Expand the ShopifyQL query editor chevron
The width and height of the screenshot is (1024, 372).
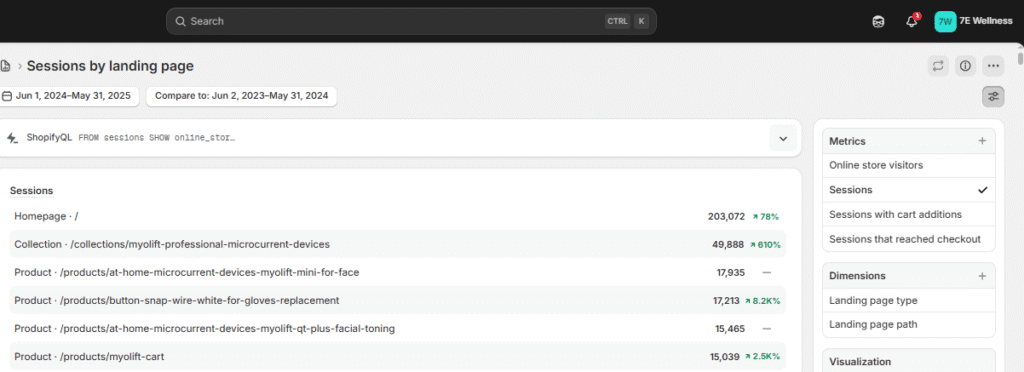[783, 138]
